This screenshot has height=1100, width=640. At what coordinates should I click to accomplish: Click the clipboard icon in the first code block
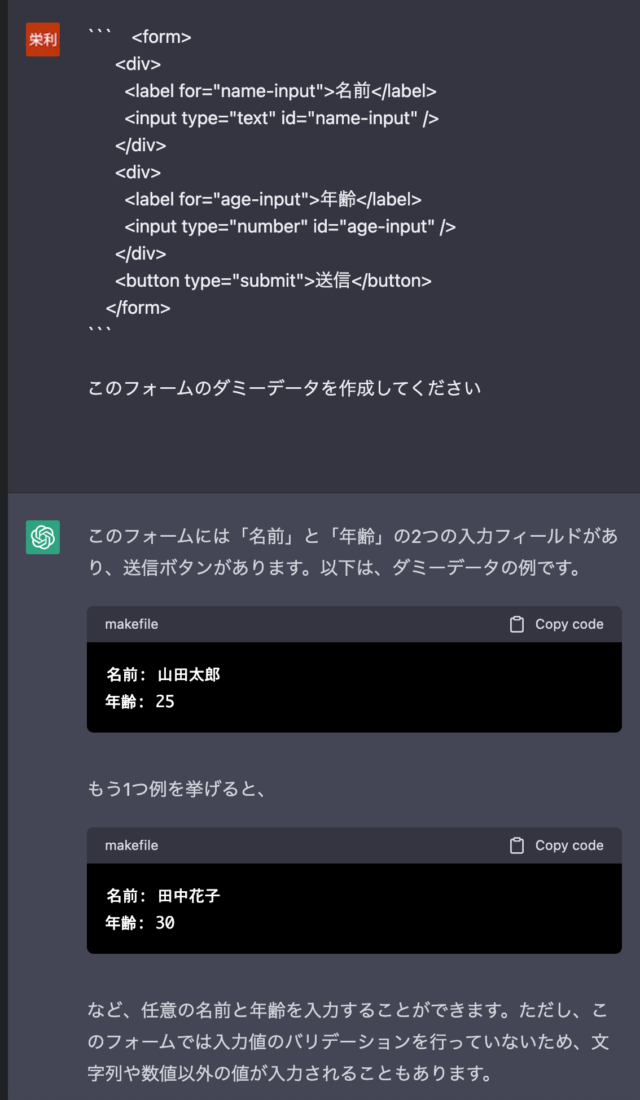pyautogui.click(x=517, y=624)
